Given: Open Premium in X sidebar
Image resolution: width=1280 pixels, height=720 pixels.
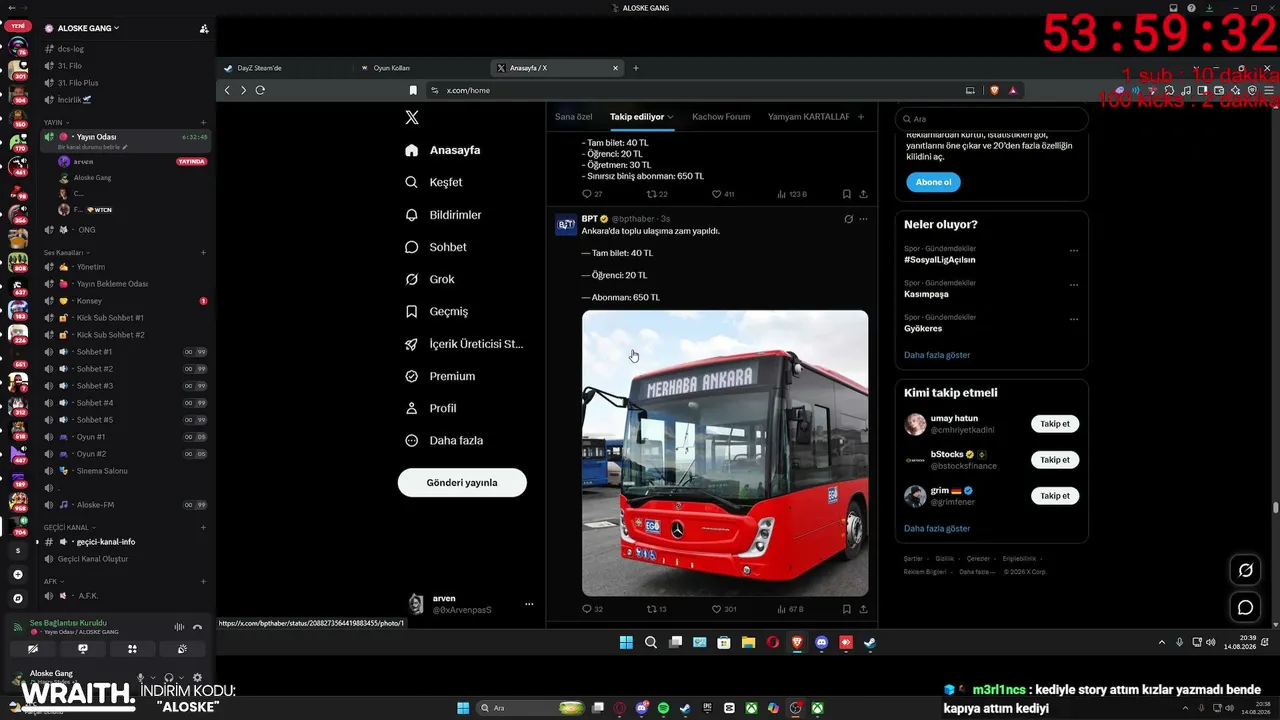Looking at the screenshot, I should tap(440, 376).
